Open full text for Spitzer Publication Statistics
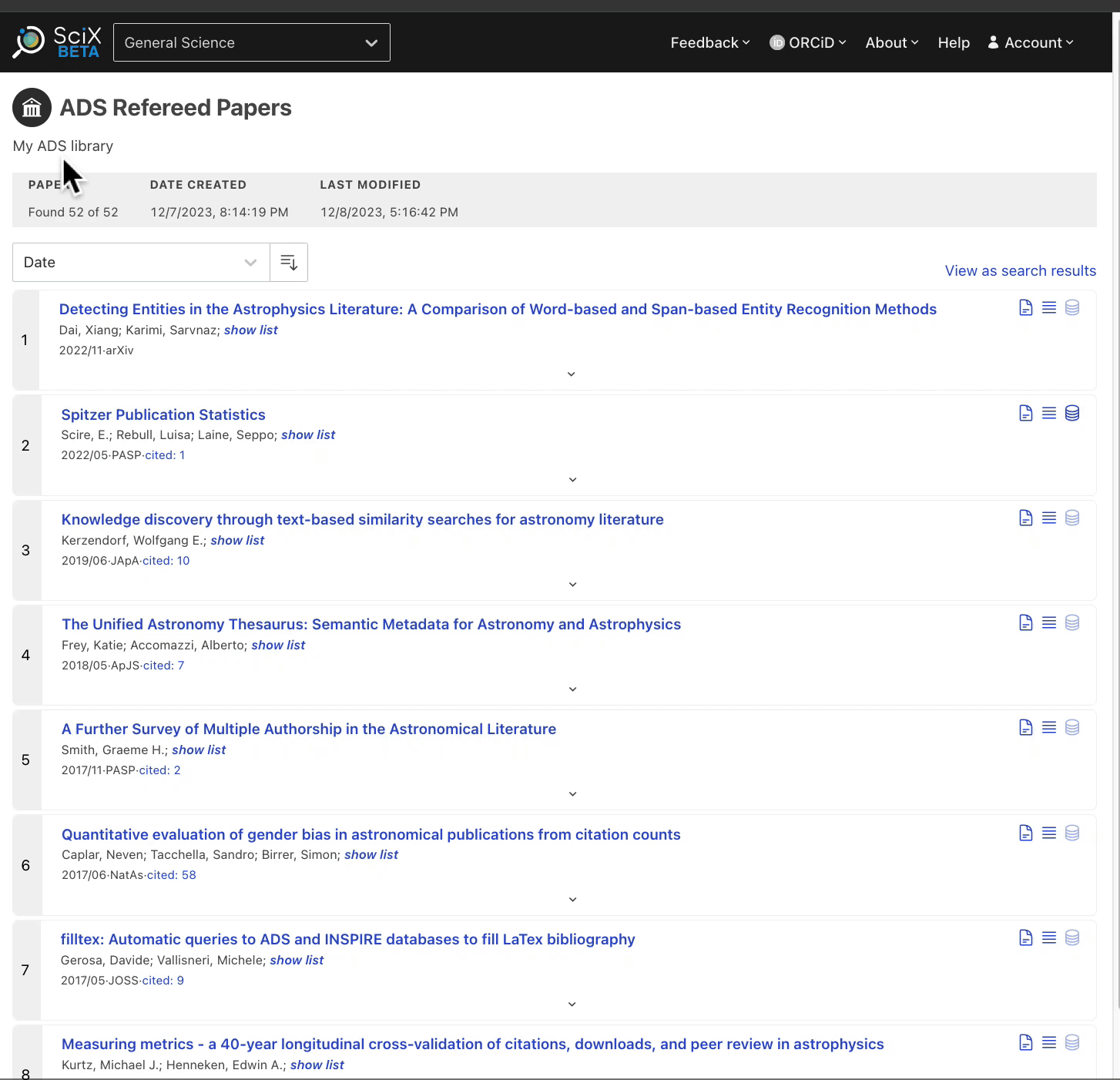This screenshot has width=1120, height=1080. click(1025, 414)
